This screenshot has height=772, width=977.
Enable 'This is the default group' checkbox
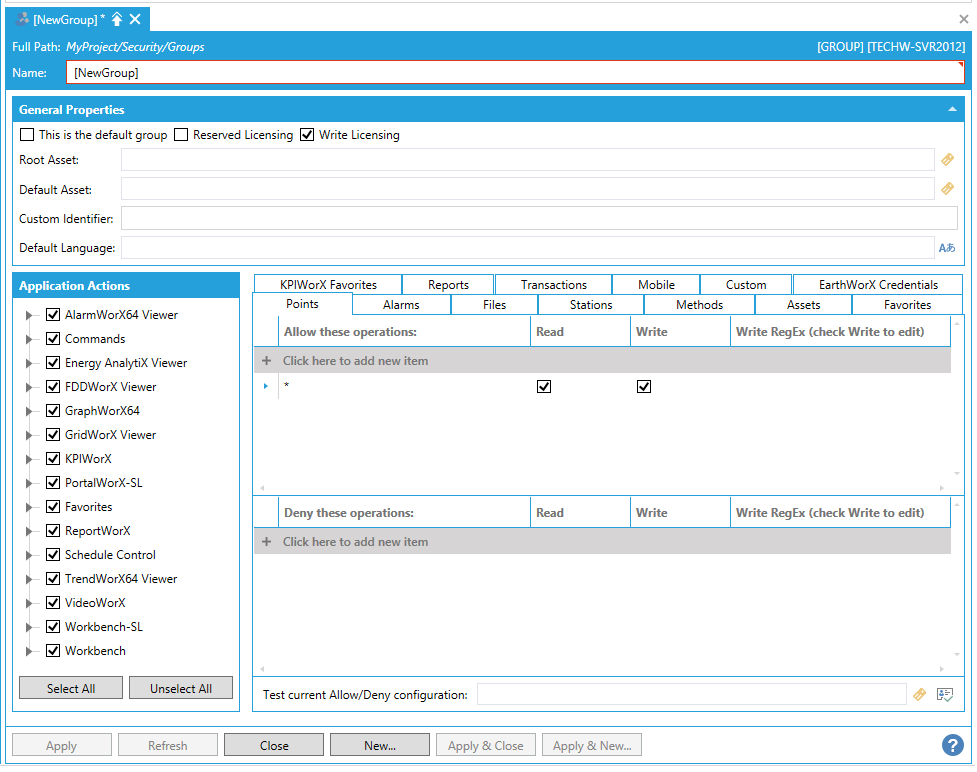click(27, 135)
